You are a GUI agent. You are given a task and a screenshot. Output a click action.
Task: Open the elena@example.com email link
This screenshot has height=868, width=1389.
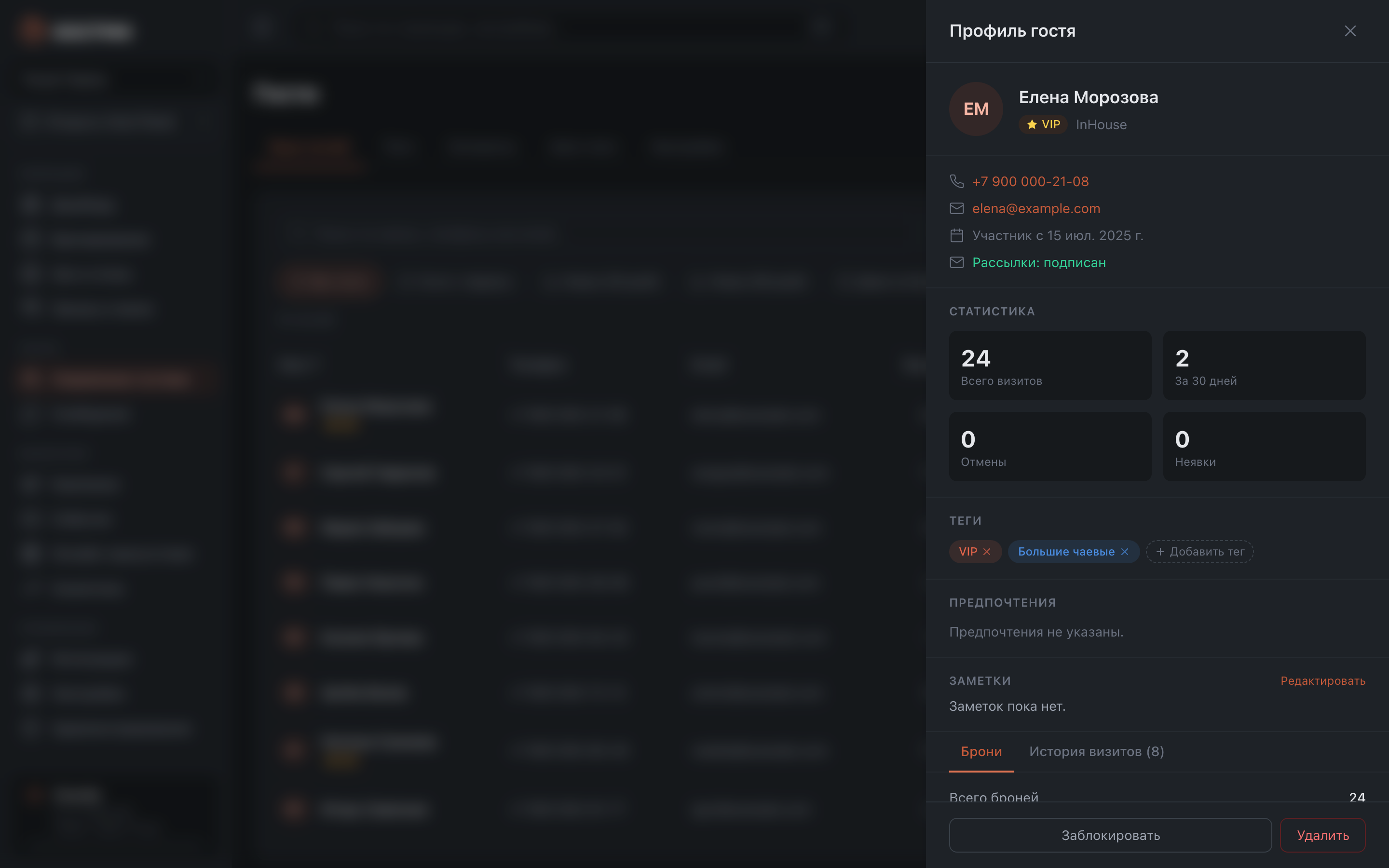pyautogui.click(x=1036, y=208)
